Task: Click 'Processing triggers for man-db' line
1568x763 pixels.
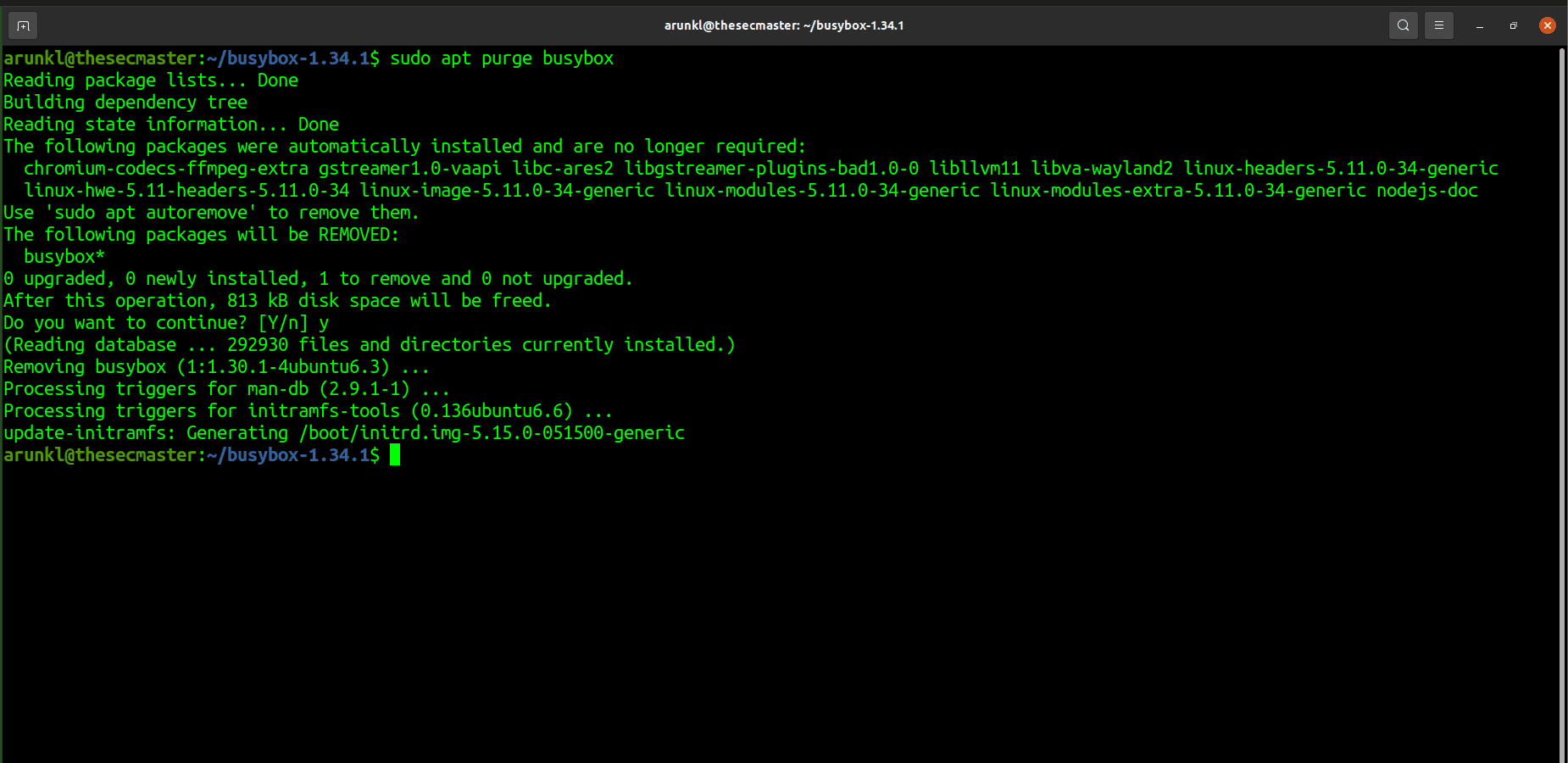Action: pos(226,389)
